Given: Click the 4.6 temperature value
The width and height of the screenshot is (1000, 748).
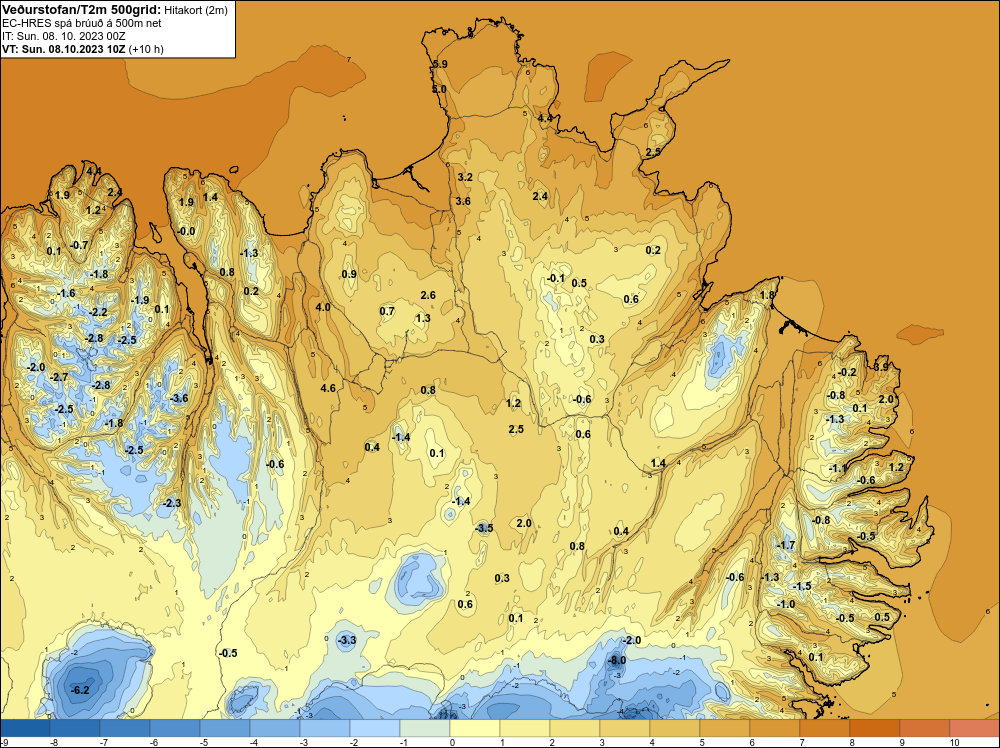Looking at the screenshot, I should pyautogui.click(x=328, y=388).
